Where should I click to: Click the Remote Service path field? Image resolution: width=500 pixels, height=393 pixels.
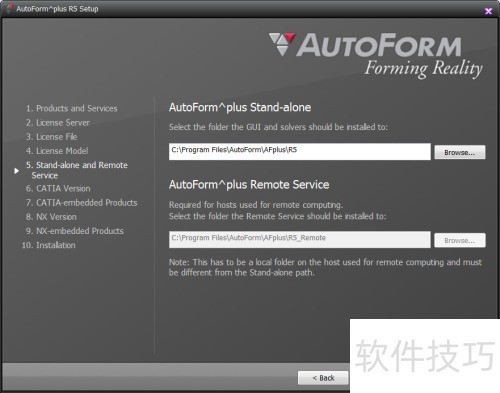(300, 240)
